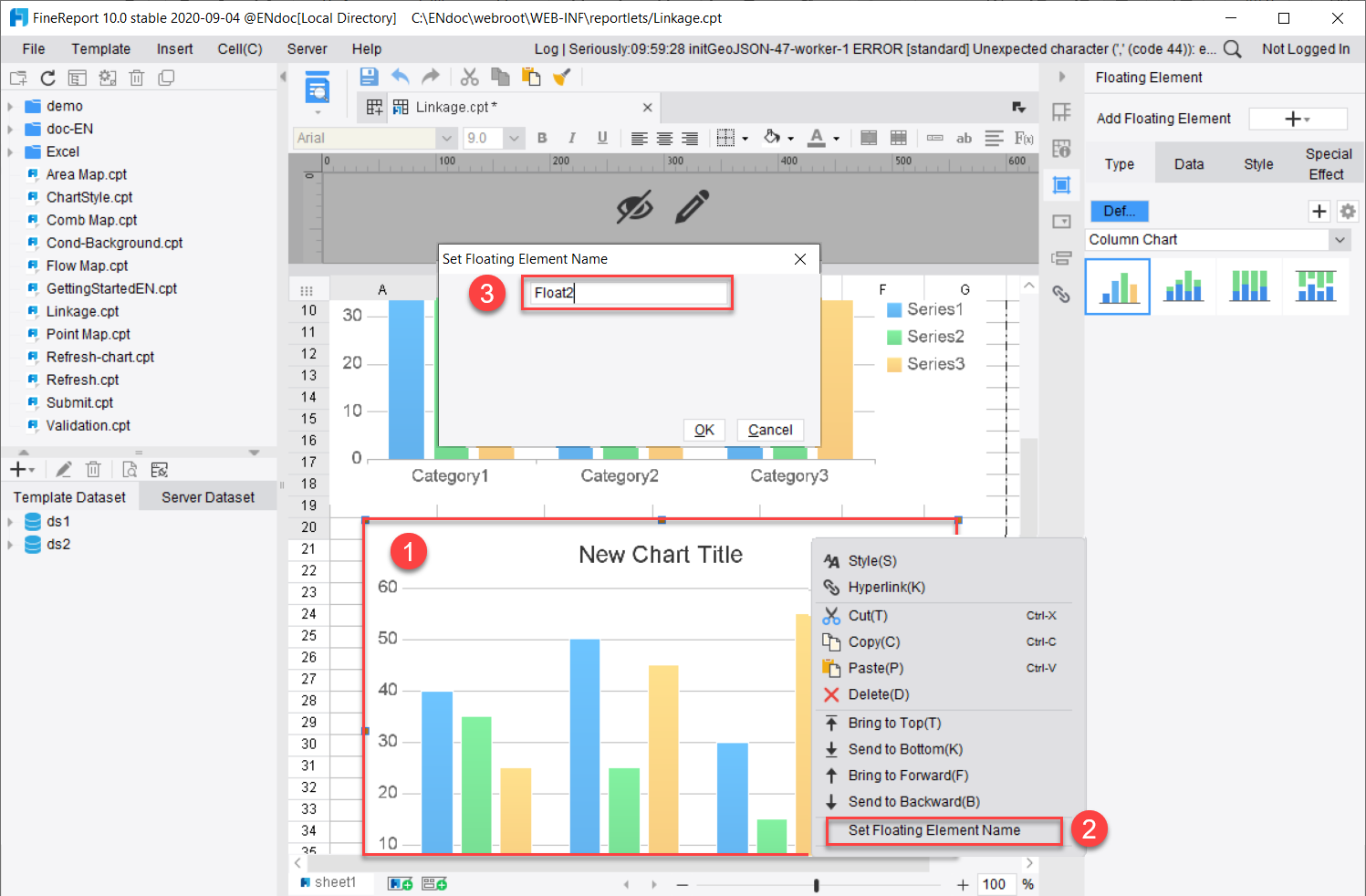This screenshot has width=1366, height=896.
Task: Click the Cut scissors toolbar icon
Action: pyautogui.click(x=470, y=77)
